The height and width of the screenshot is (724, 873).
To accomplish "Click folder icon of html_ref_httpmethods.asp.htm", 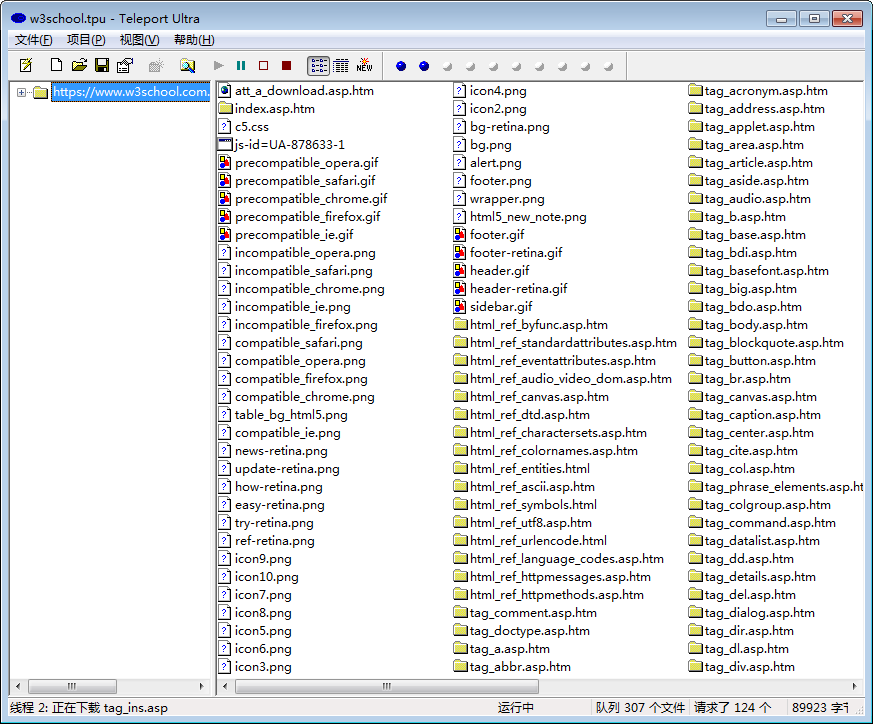I will point(460,594).
